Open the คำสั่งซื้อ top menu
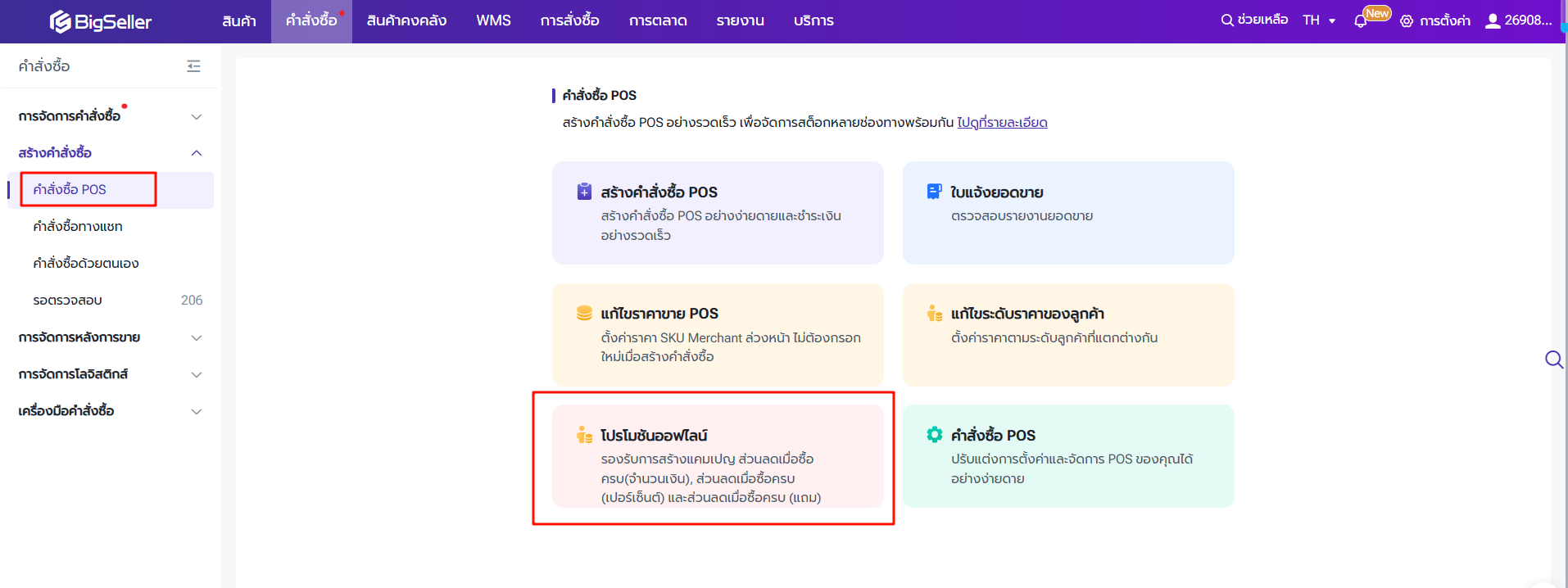 click(311, 21)
